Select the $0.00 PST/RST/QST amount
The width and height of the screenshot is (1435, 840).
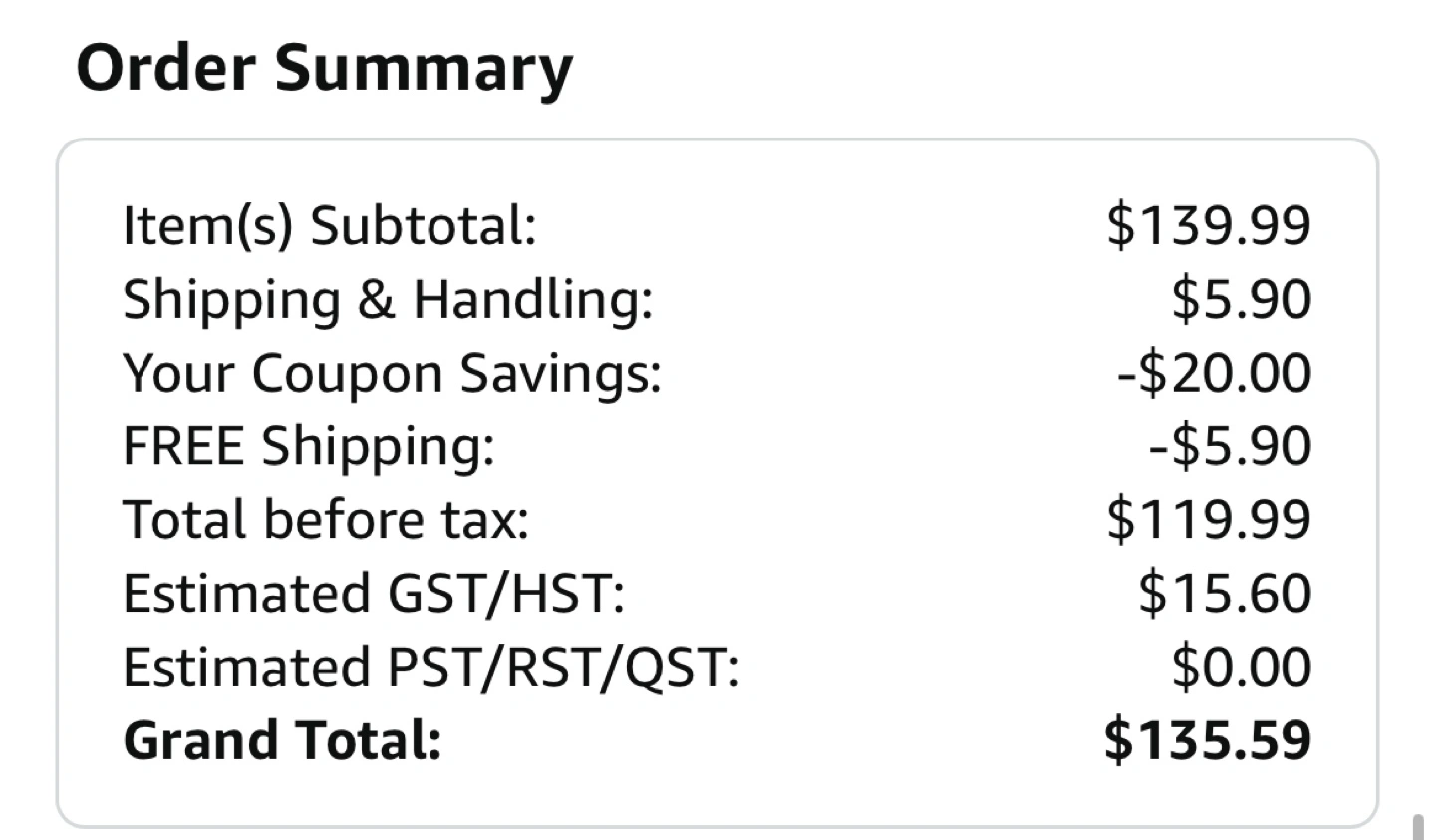pyautogui.click(x=1241, y=668)
